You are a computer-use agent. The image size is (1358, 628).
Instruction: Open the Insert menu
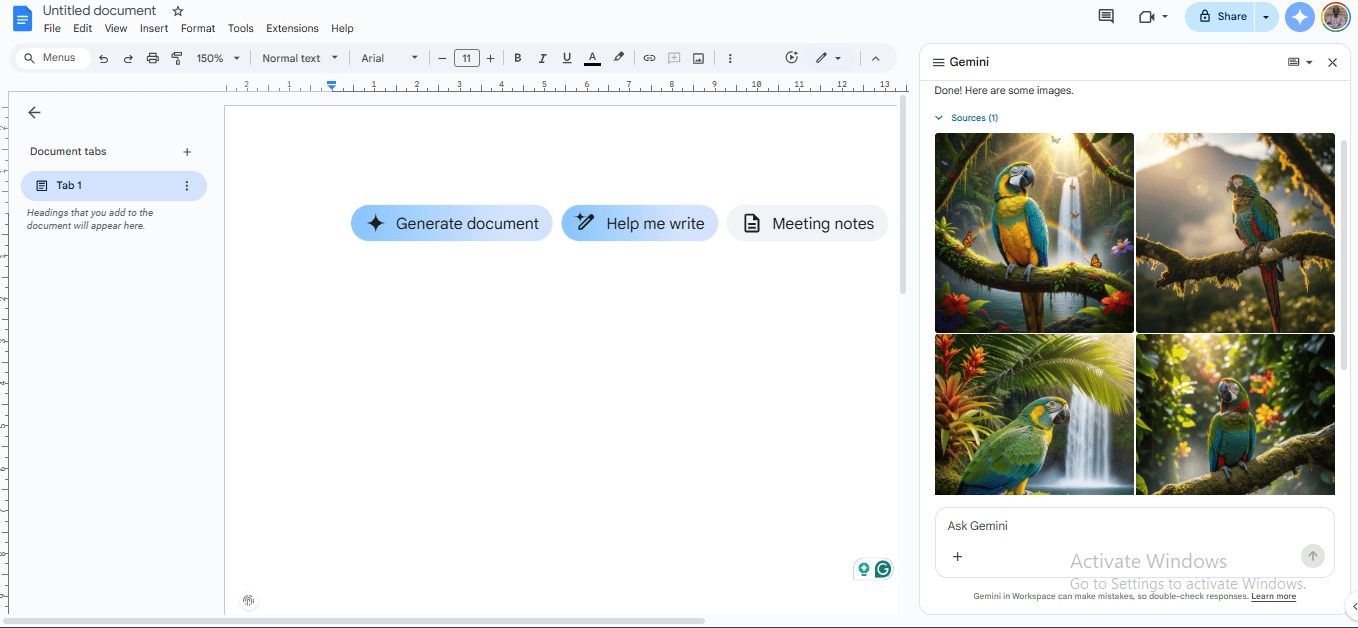point(154,28)
